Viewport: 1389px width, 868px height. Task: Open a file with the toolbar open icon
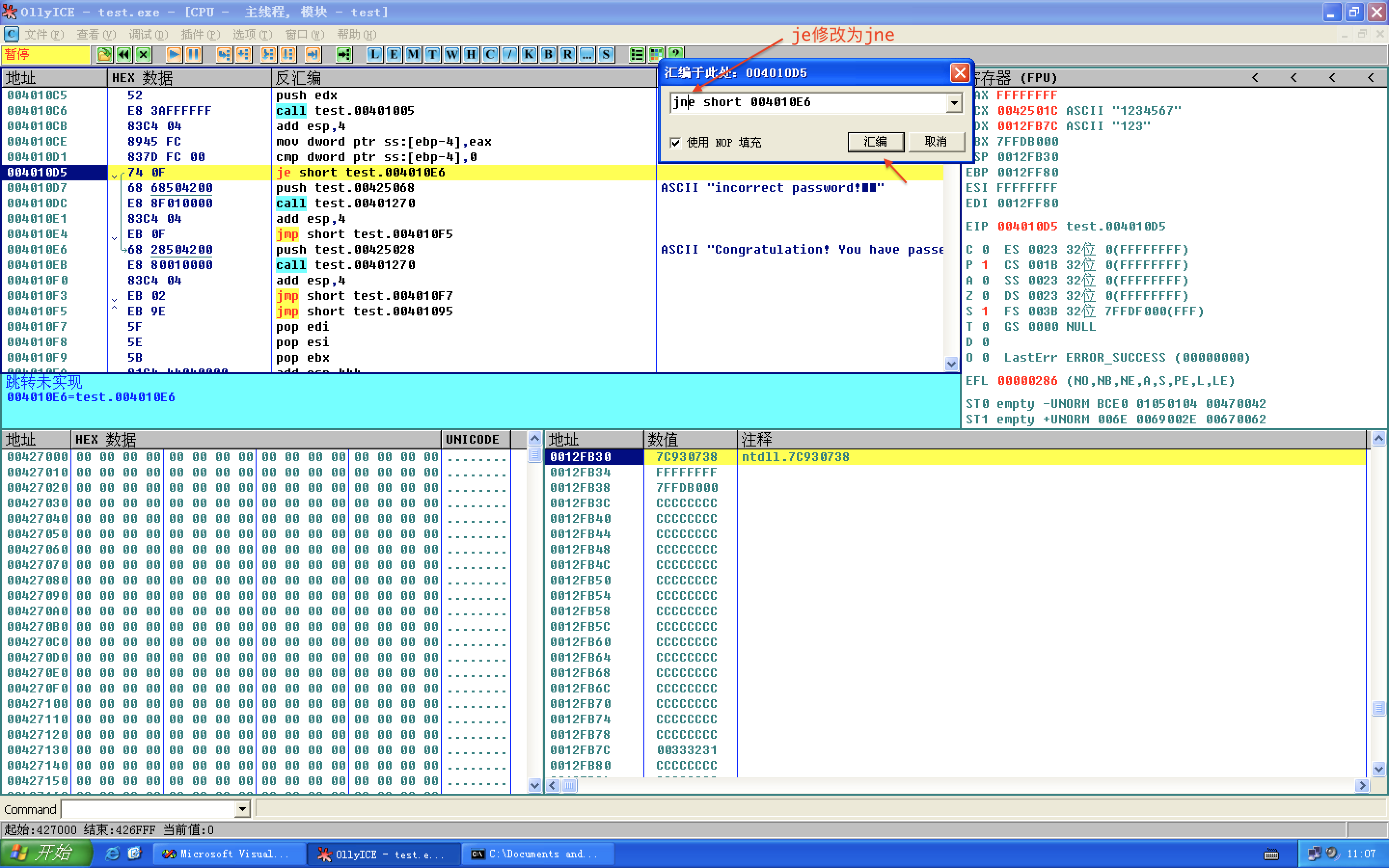tap(105, 54)
